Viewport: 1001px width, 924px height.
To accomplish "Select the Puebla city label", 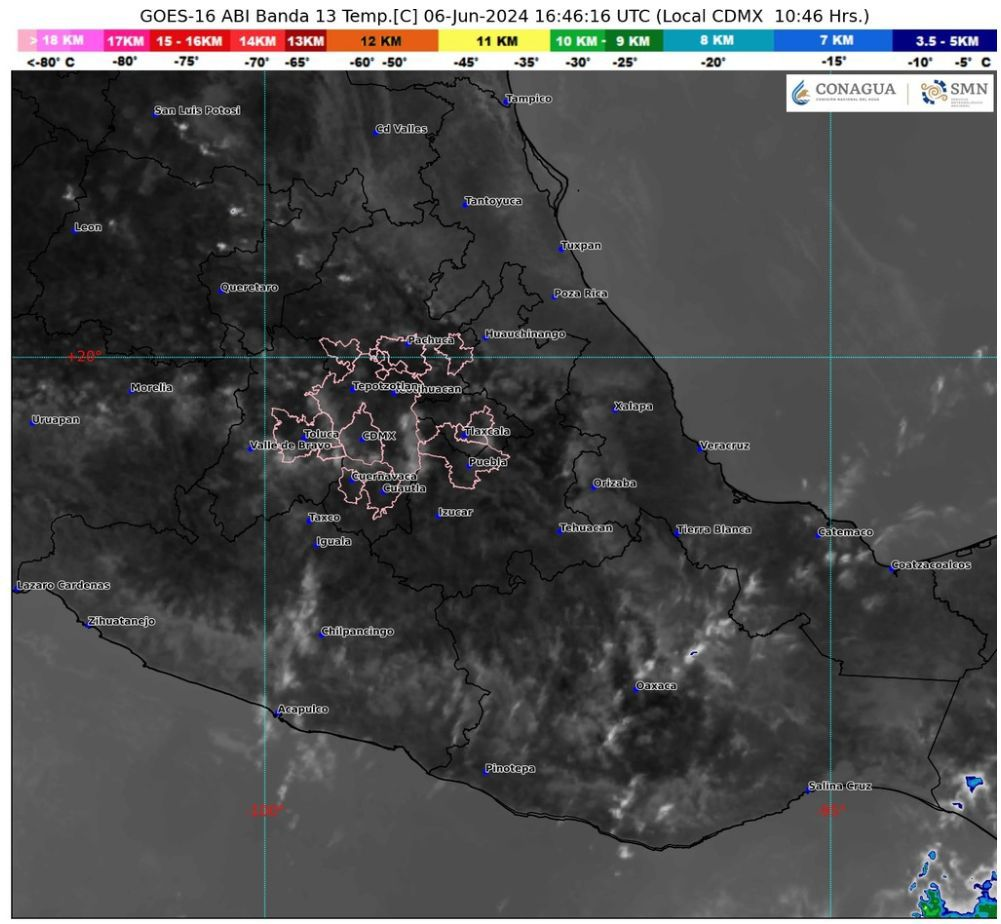I will pos(489,463).
